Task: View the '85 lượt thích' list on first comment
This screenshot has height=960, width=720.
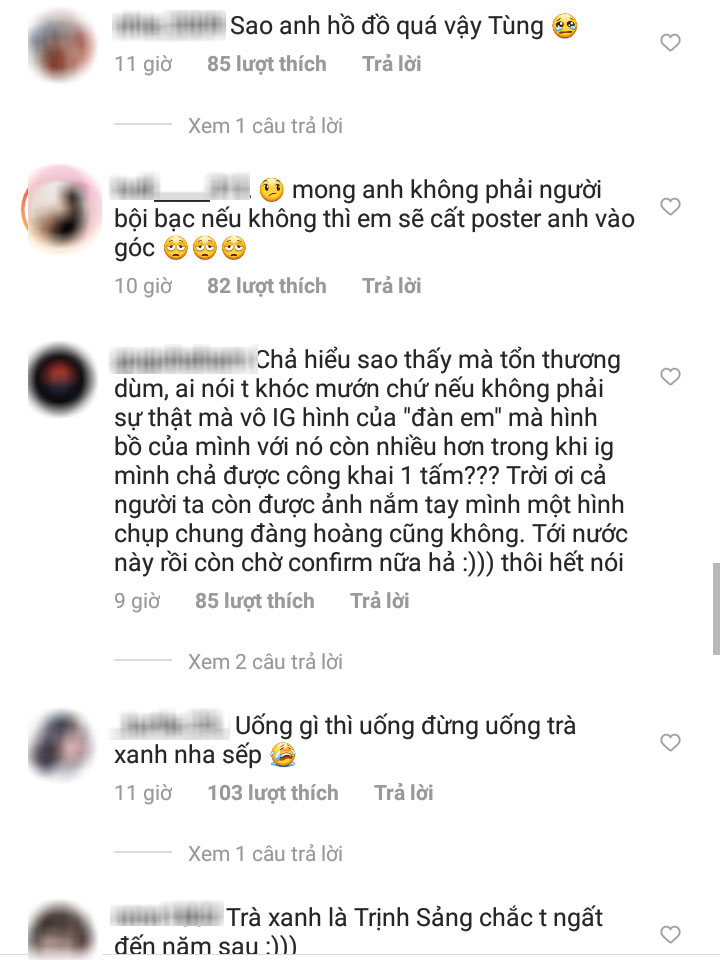Action: coord(266,64)
